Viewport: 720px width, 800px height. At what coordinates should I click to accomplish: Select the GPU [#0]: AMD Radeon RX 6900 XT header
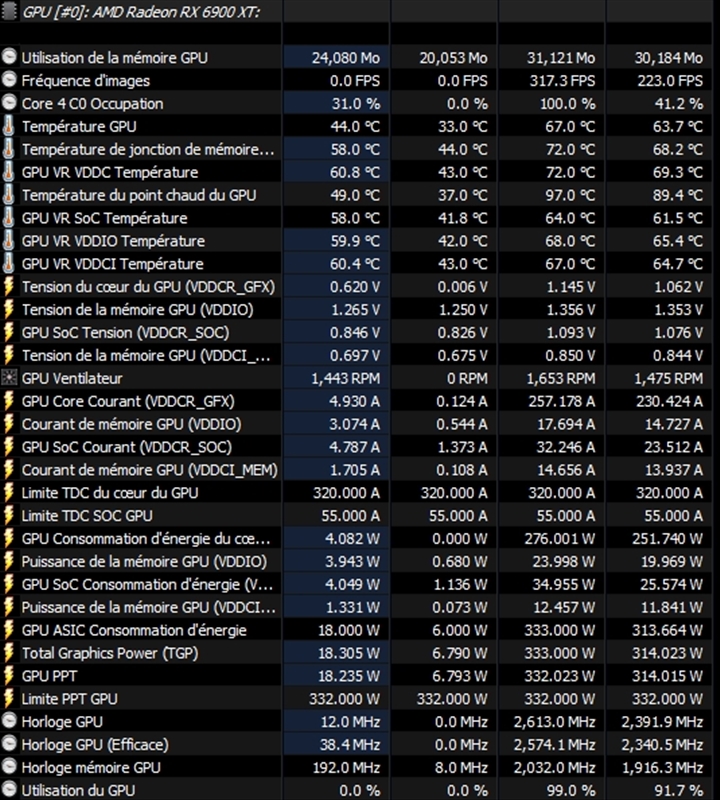tap(141, 12)
